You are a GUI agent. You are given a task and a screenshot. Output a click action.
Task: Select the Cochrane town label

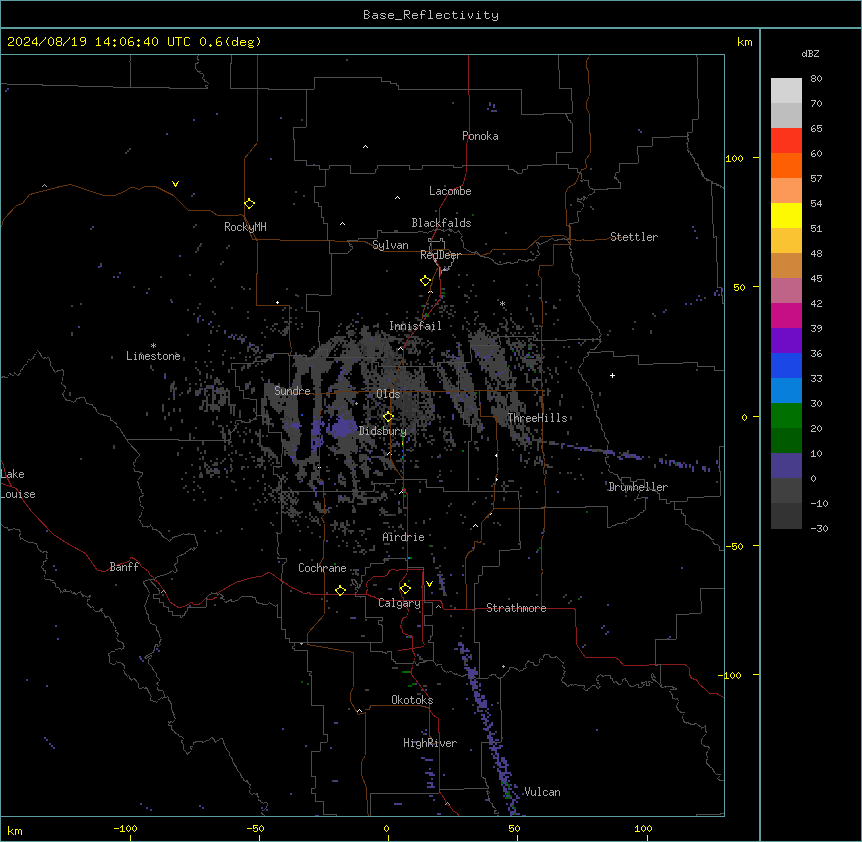point(322,568)
